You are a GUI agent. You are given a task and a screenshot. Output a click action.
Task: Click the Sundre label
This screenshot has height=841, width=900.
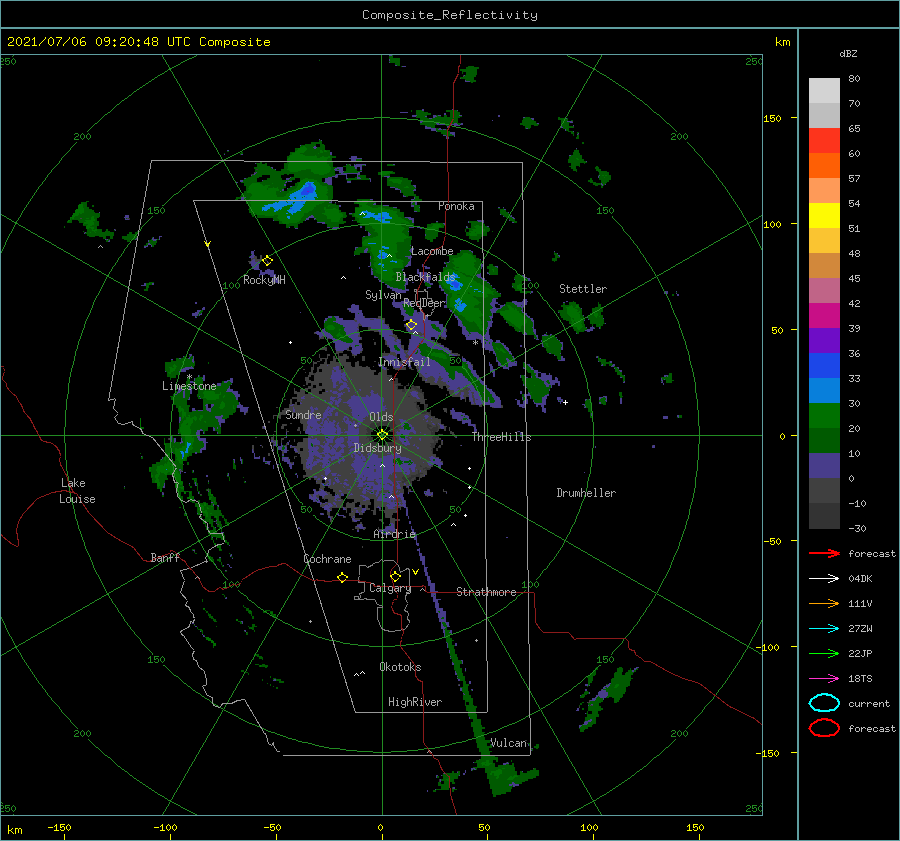303,415
